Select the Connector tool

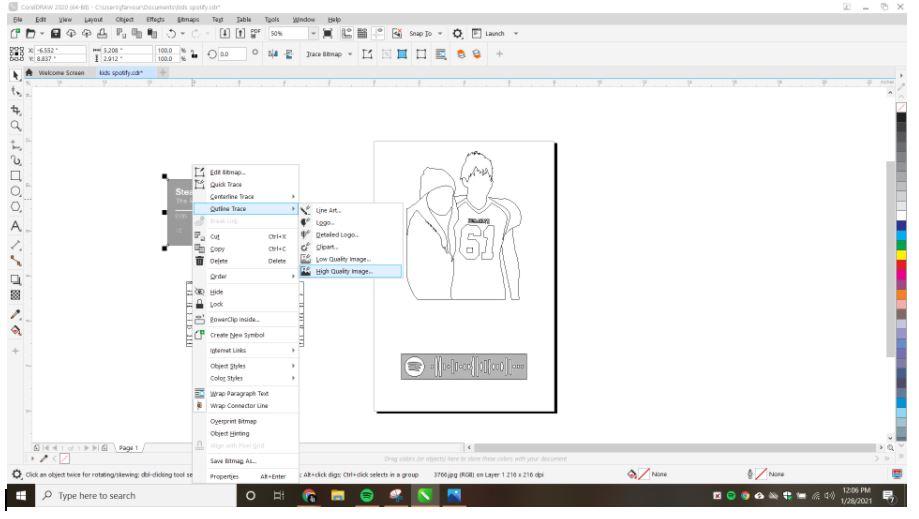point(16,261)
